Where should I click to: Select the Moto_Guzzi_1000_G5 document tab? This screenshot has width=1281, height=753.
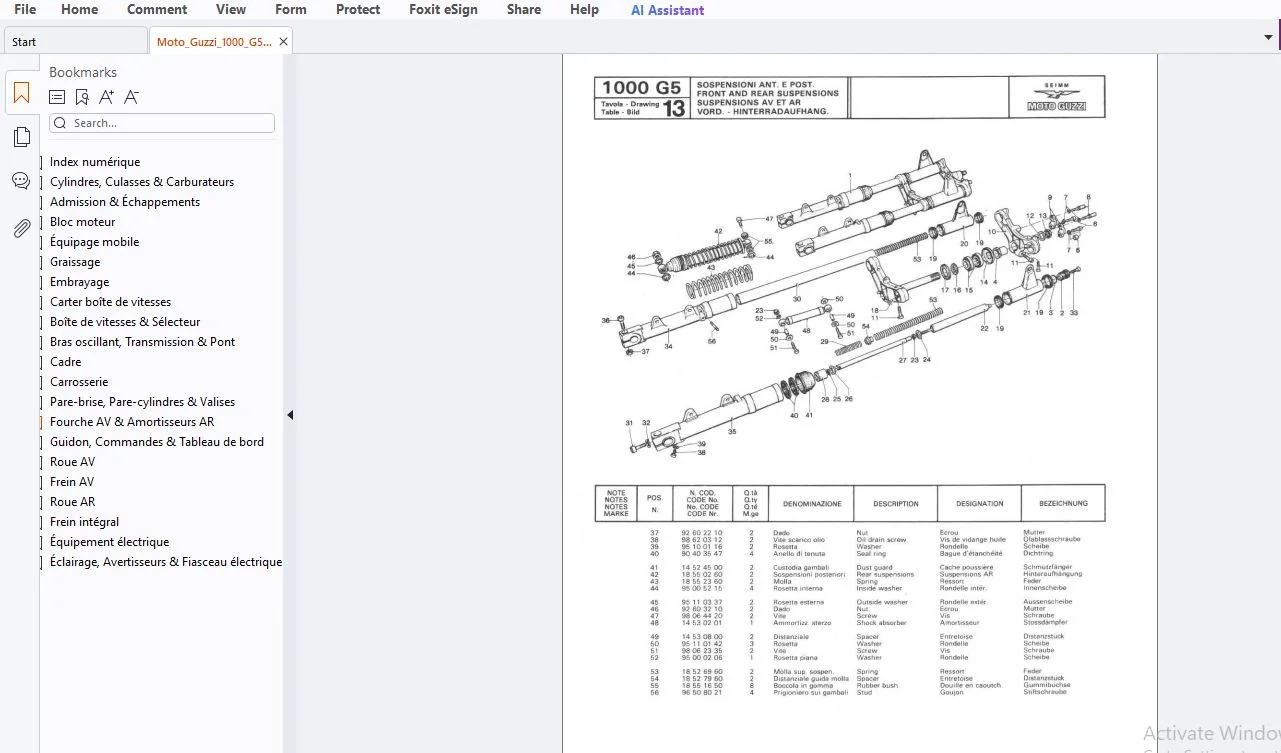tap(213, 42)
